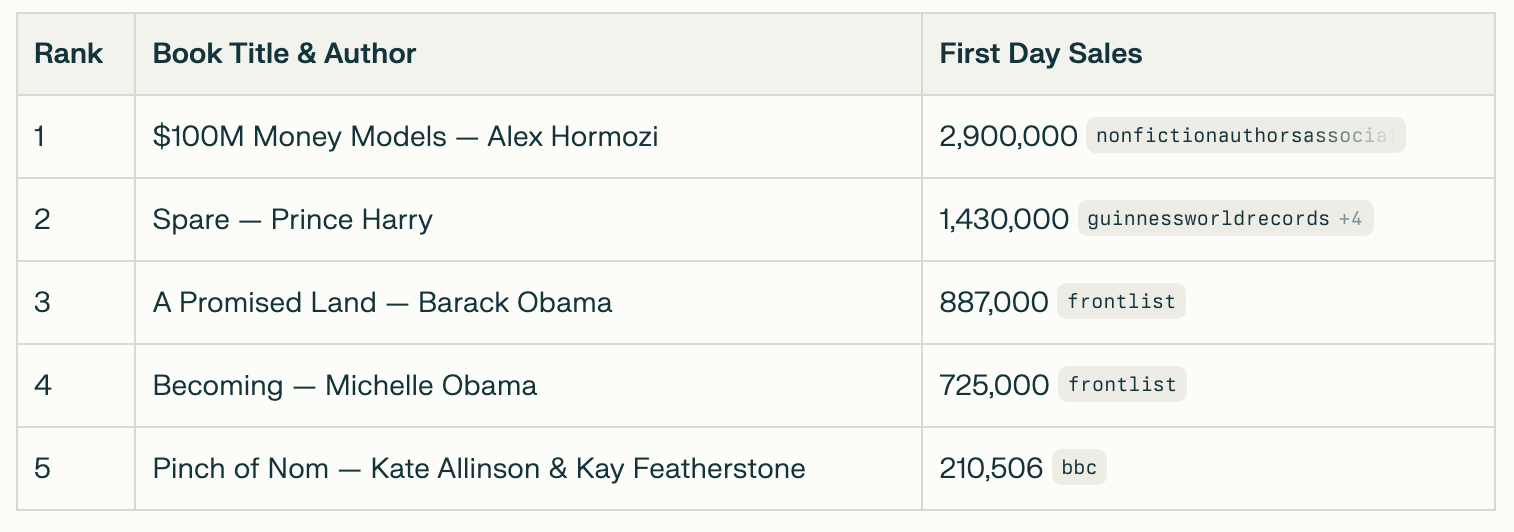Select the Becoming — Michelle Obama cell
This screenshot has height=532, width=1514.
528,385
